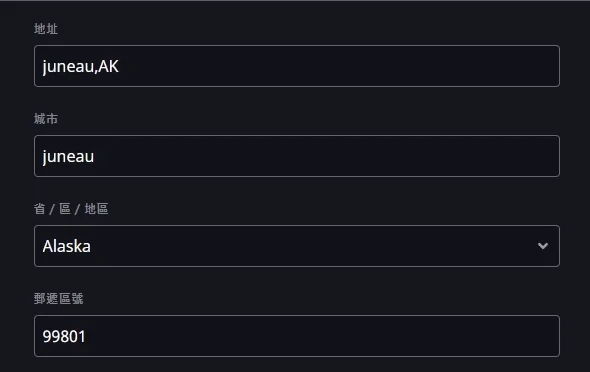
Task: Click the 城市 label text
Action: click(46, 119)
